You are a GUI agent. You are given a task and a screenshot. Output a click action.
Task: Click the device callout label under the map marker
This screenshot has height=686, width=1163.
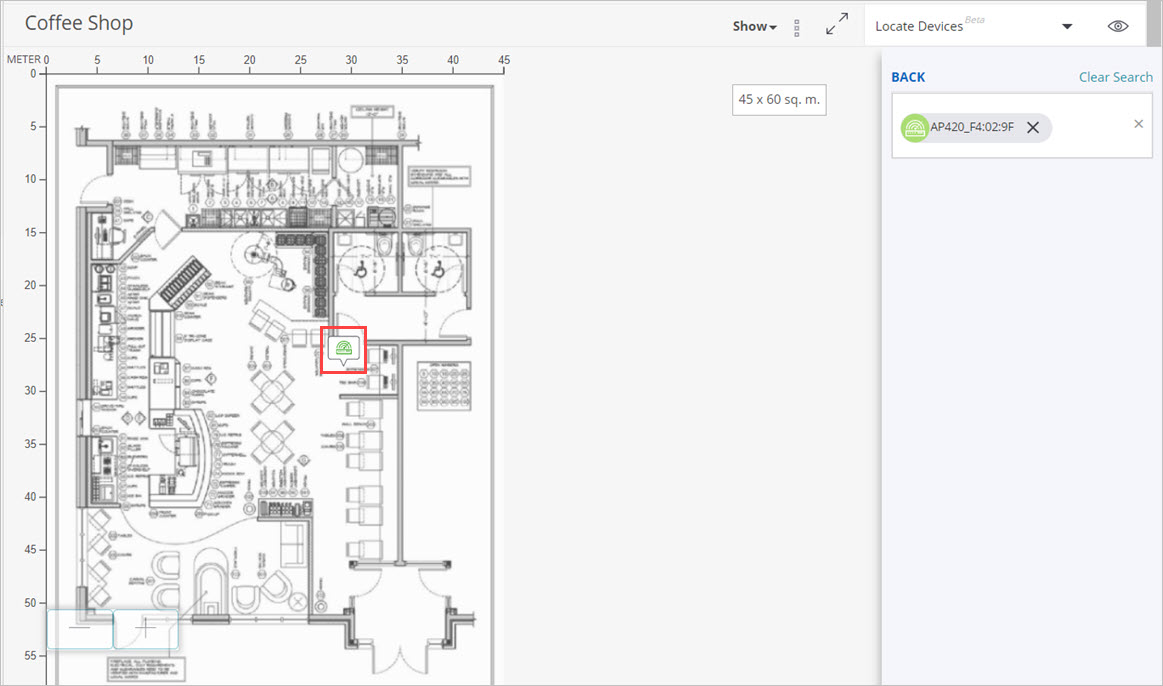click(x=343, y=365)
